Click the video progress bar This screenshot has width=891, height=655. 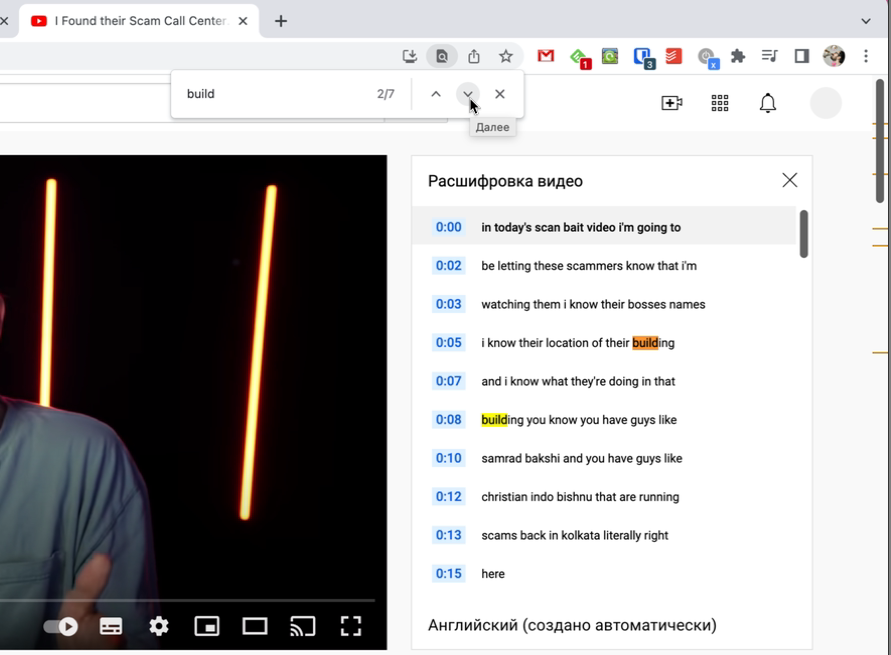tap(188, 600)
